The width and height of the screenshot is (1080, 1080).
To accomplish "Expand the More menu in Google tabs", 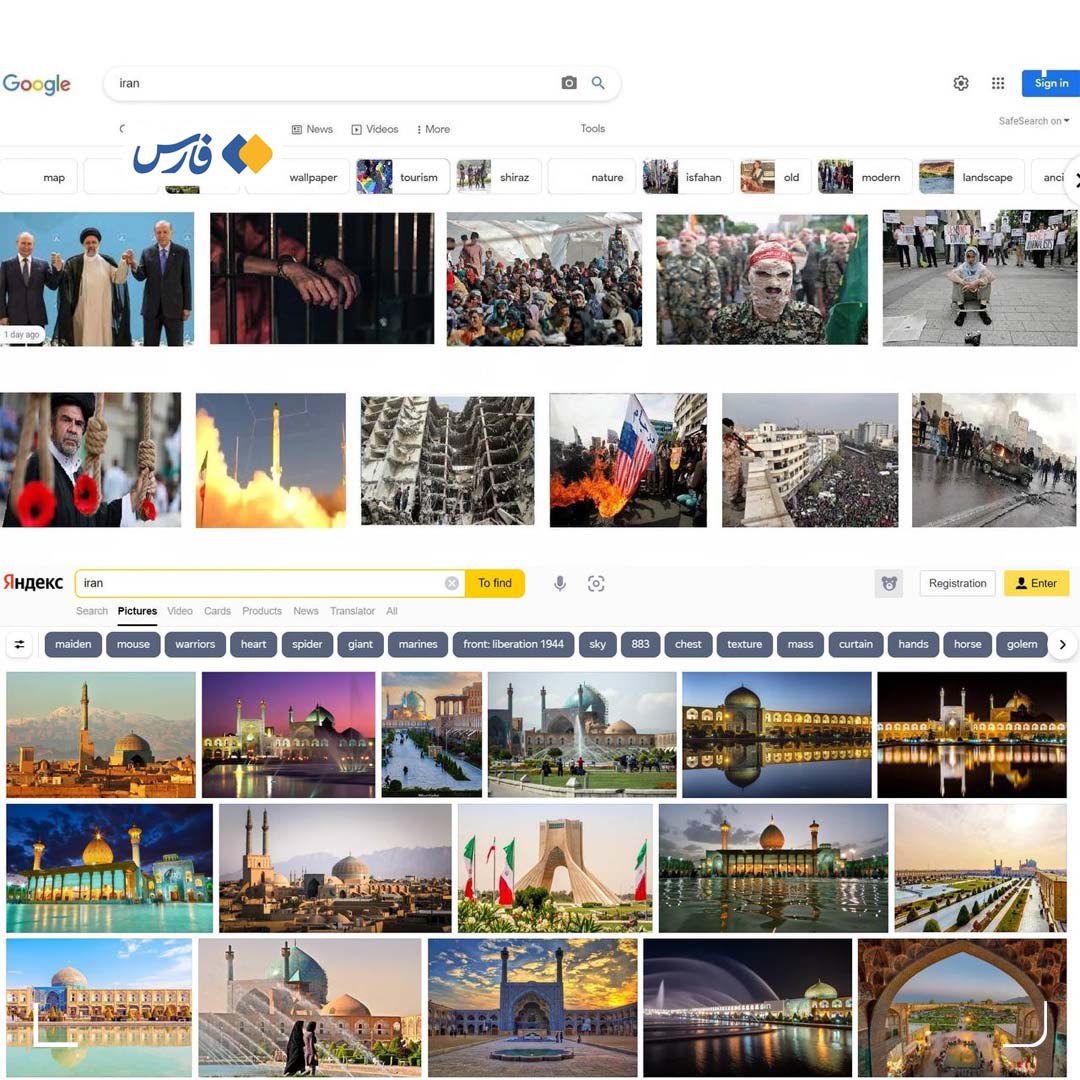I will point(433,129).
